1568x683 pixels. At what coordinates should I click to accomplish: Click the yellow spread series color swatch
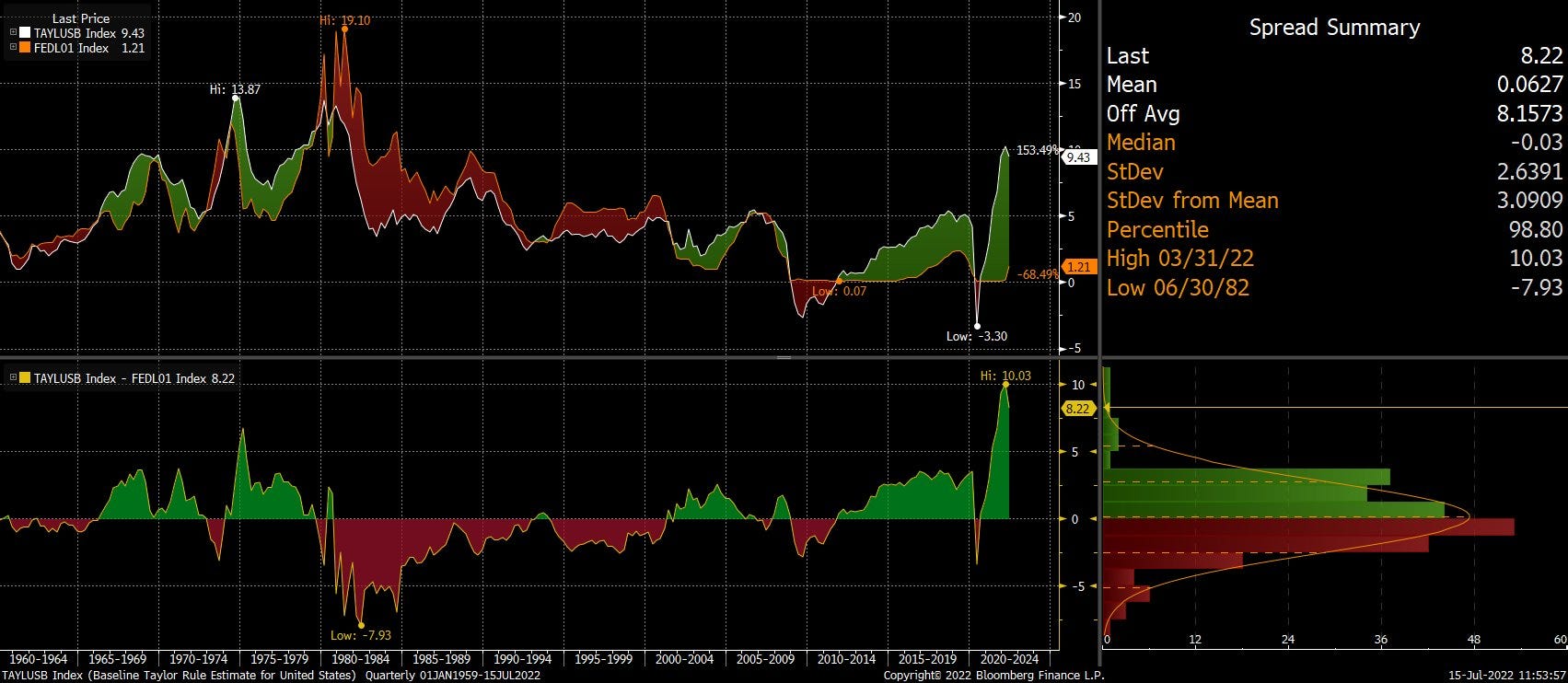25,378
